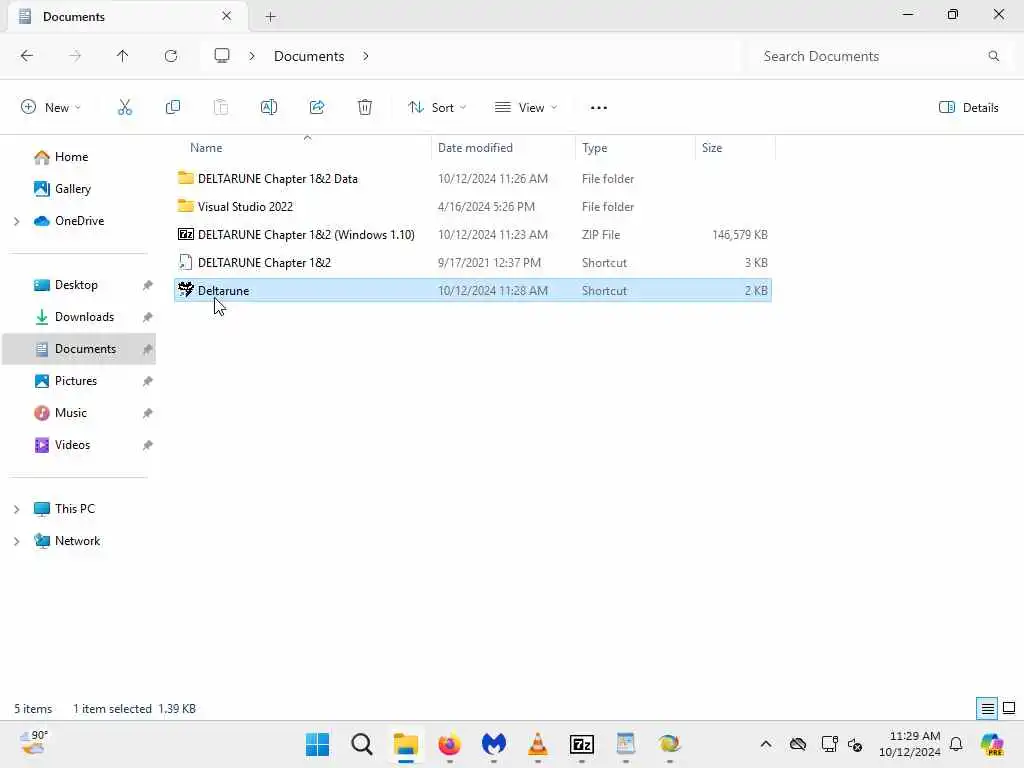The image size is (1024, 768).
Task: Click the chevron after Documents in address bar
Action: coord(366,56)
